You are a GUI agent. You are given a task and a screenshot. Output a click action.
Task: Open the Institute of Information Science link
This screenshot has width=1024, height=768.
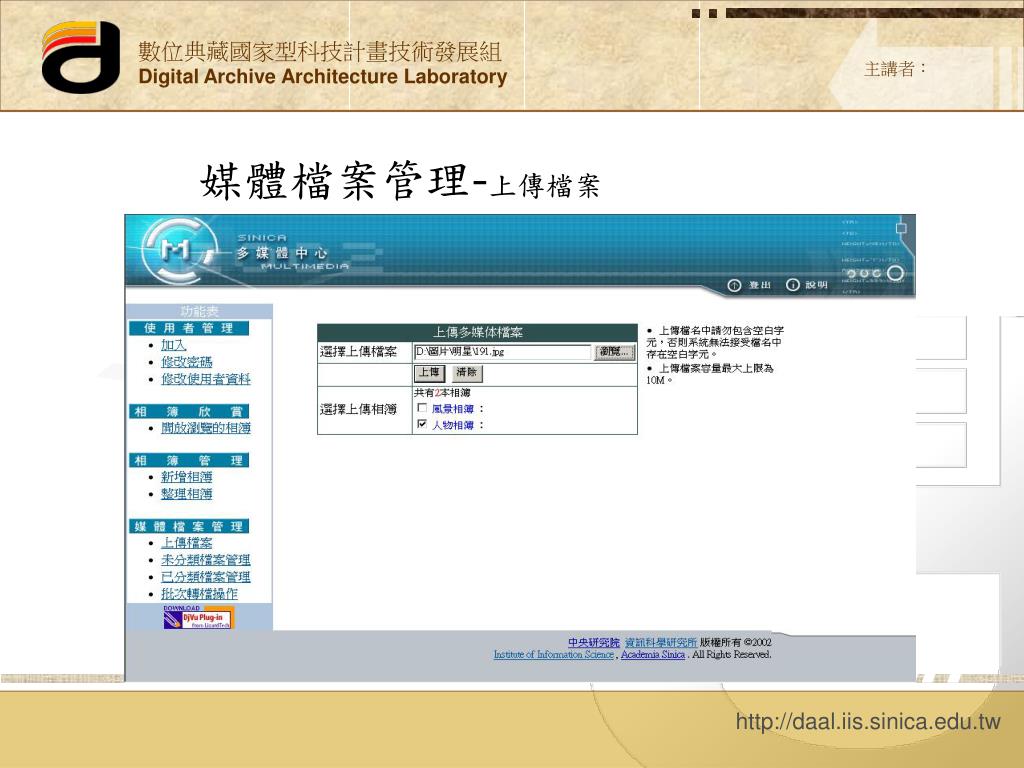[554, 654]
